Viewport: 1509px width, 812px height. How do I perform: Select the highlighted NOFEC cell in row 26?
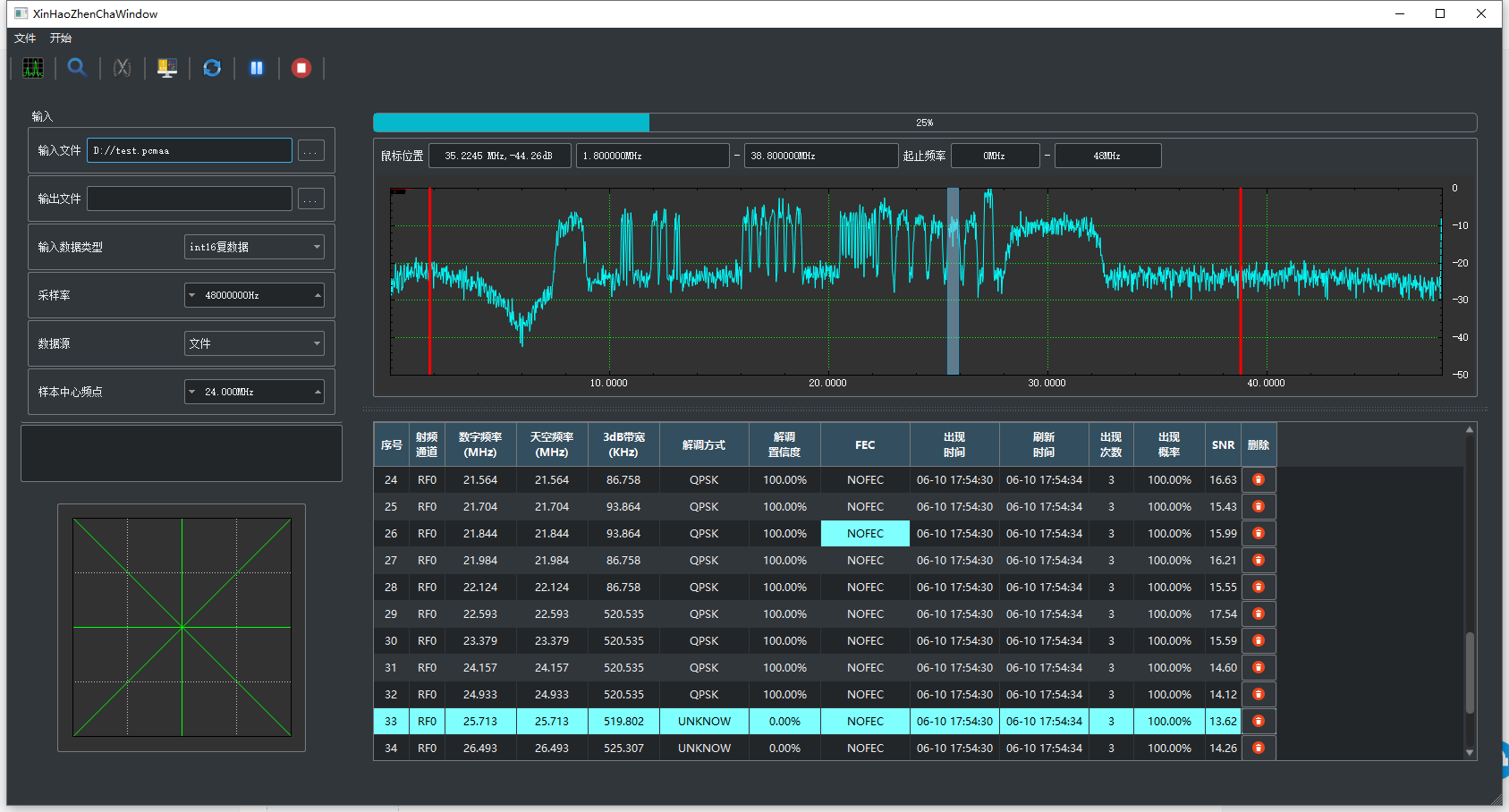[x=865, y=534]
